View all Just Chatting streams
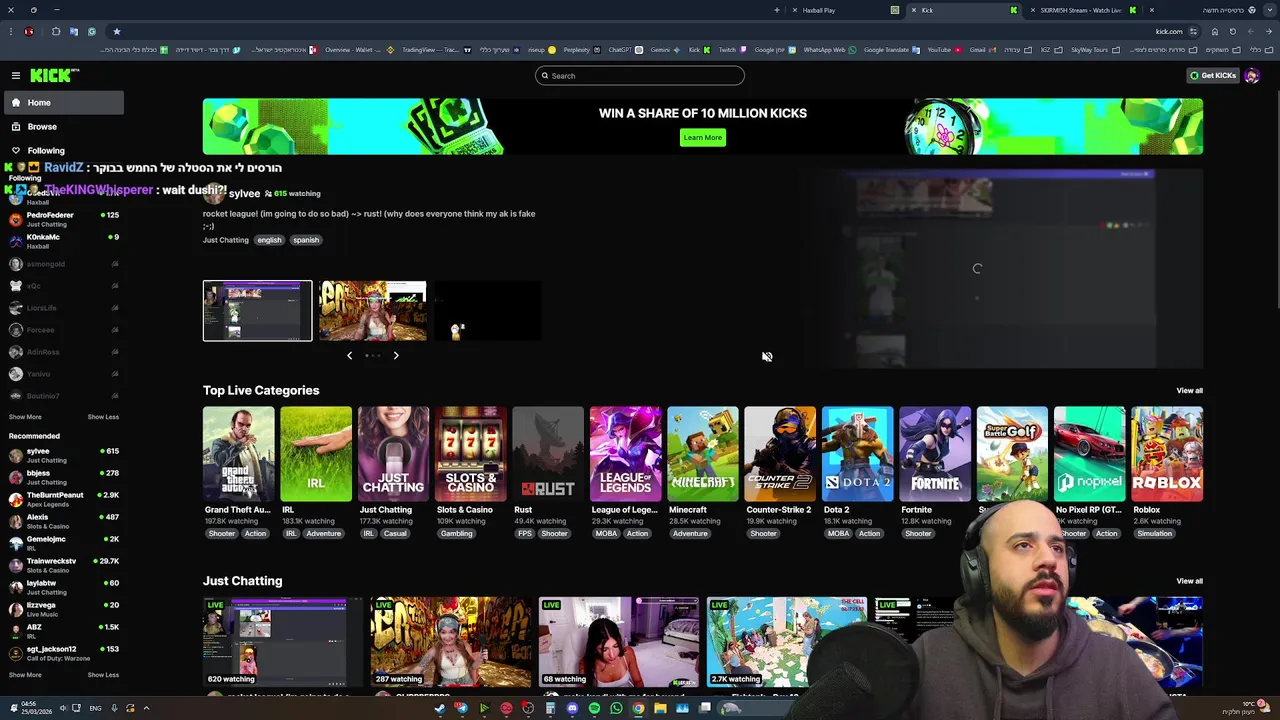1280x720 pixels. [1189, 581]
